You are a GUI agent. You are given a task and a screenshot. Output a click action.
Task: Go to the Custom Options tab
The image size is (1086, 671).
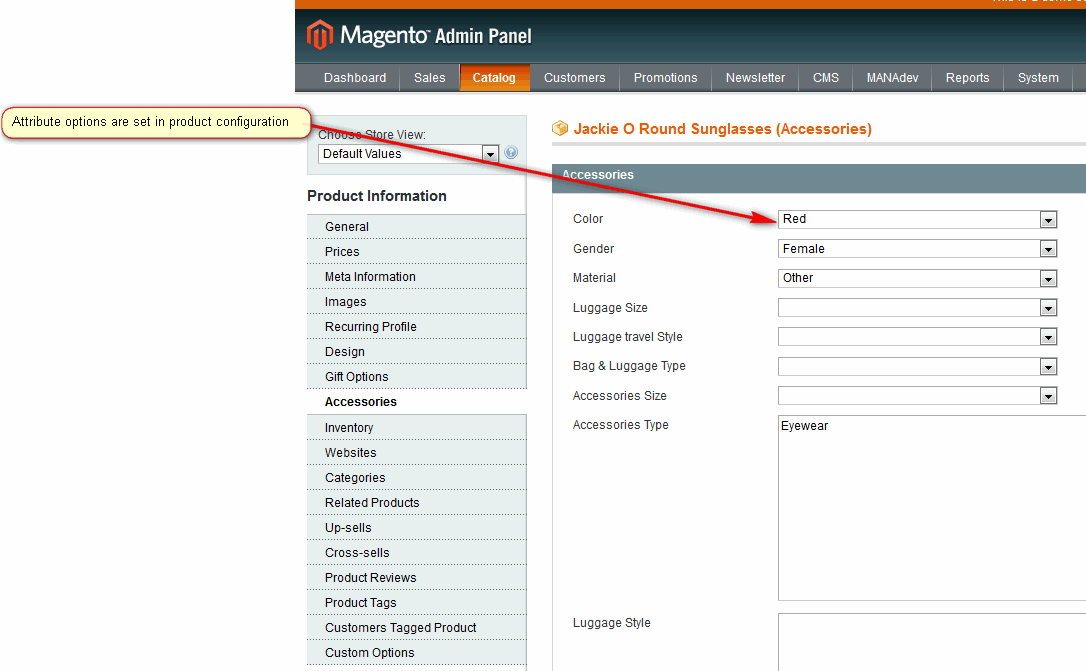(x=416, y=652)
